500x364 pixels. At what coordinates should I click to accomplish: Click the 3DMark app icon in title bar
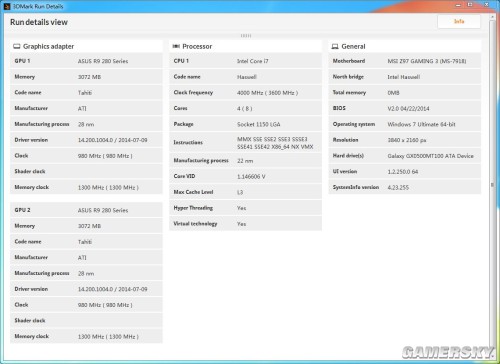pyautogui.click(x=7, y=6)
